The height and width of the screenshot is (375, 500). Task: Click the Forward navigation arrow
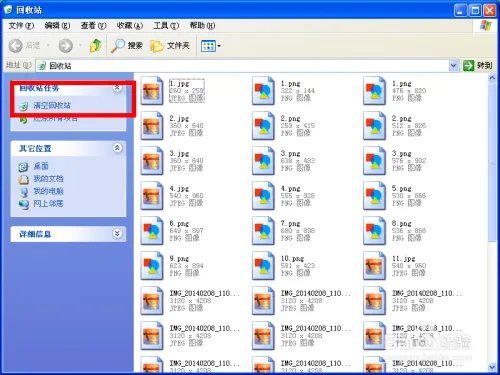[x=66, y=46]
